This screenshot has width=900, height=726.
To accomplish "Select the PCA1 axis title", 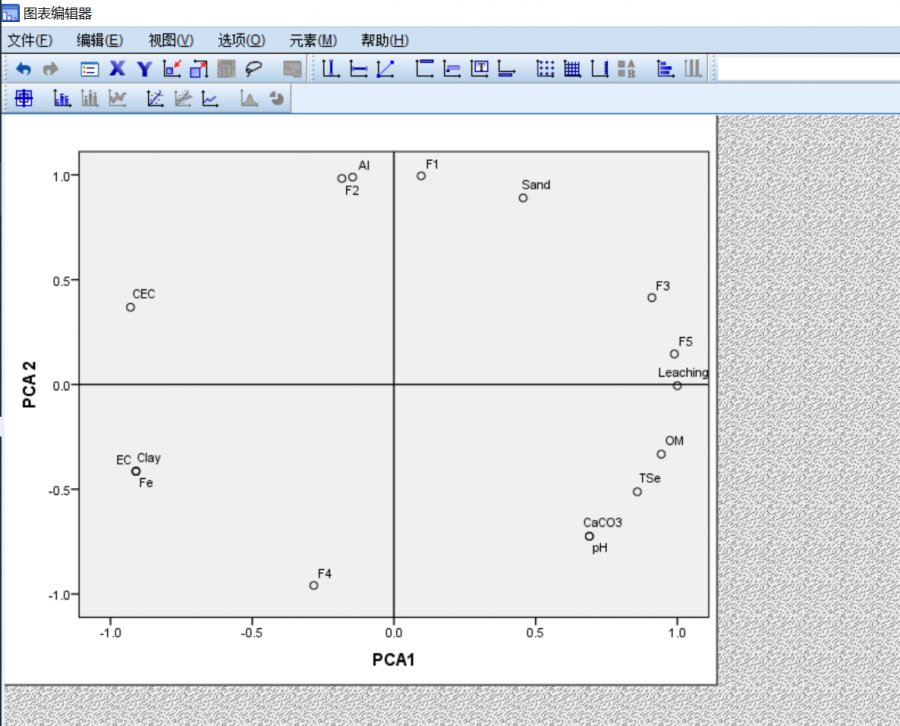I will [x=393, y=660].
